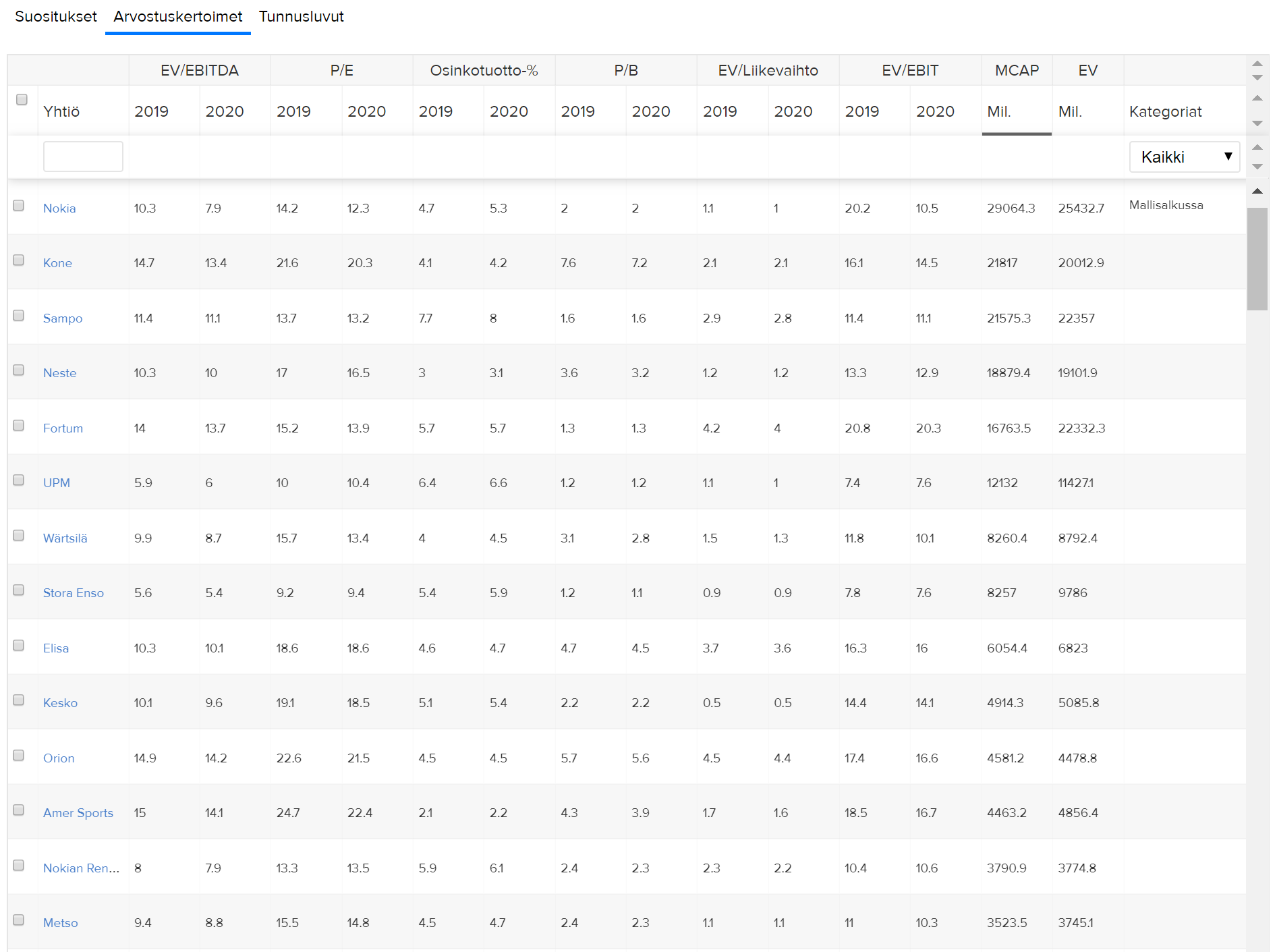Click the company name filter input field
The image size is (1277, 952).
83,157
